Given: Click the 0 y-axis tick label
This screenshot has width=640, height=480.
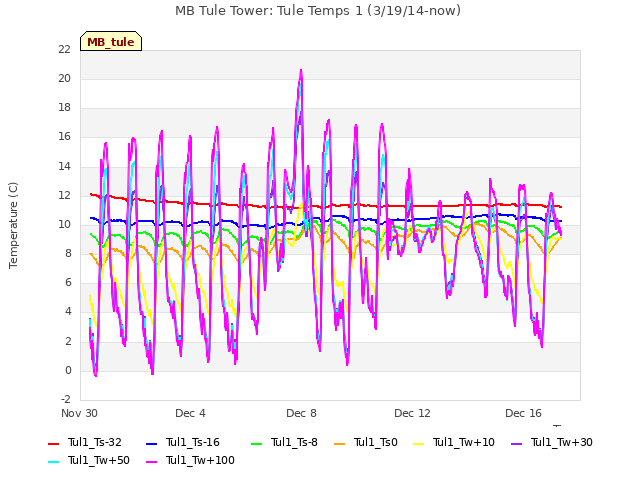Looking at the screenshot, I should click(x=68, y=371).
